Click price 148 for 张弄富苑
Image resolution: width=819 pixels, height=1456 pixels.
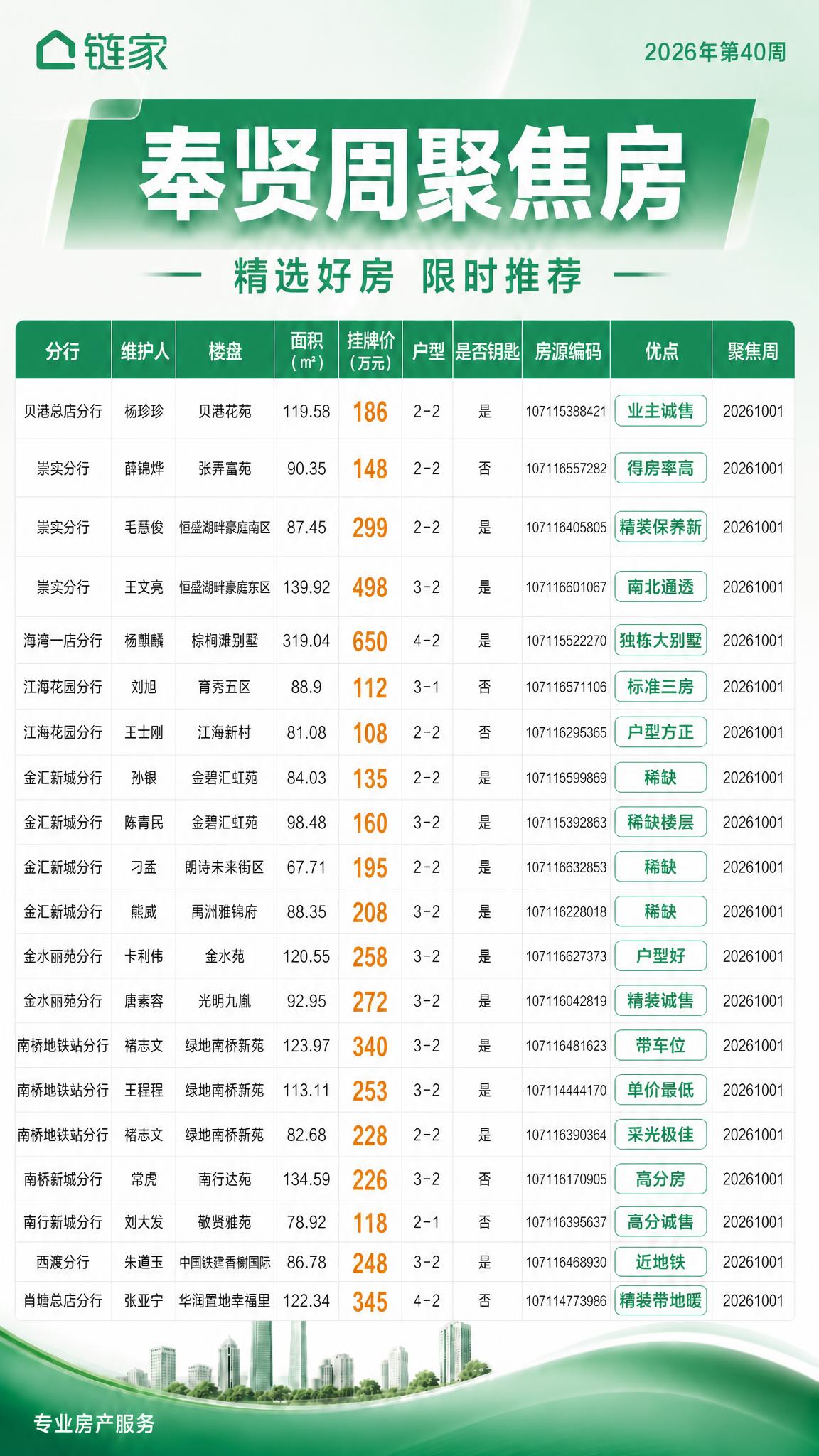pos(370,469)
